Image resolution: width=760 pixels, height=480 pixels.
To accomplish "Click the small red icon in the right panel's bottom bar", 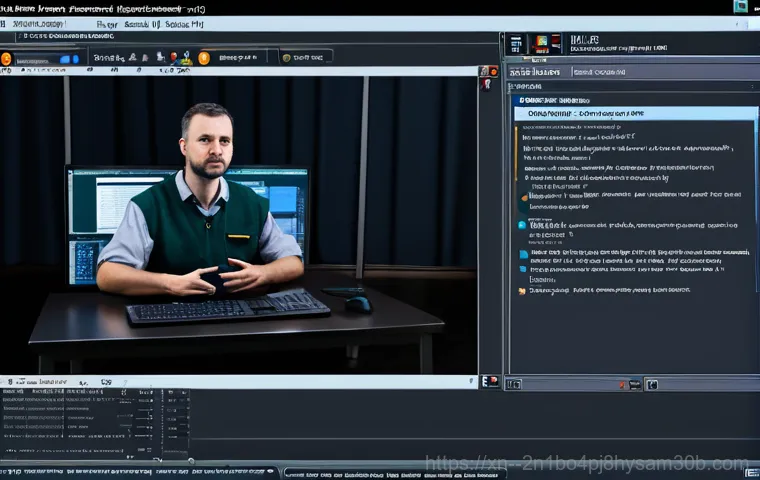I will 622,385.
